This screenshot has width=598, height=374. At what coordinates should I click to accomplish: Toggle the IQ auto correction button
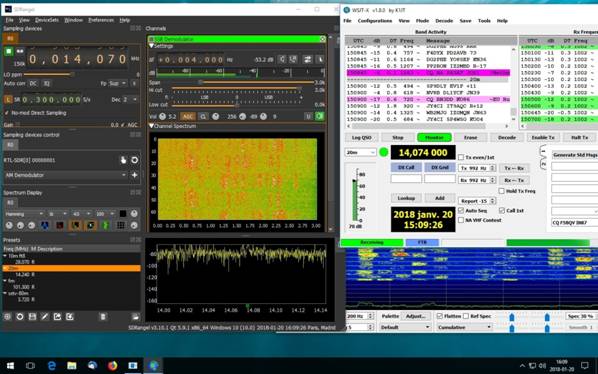click(47, 83)
